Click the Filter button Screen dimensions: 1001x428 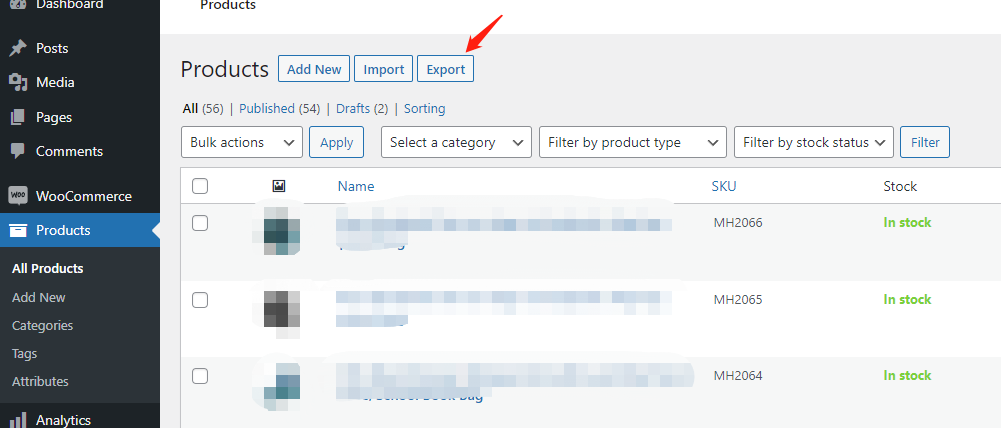(925, 142)
